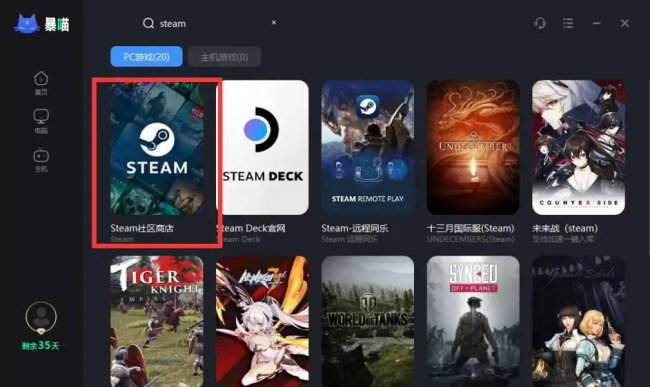The width and height of the screenshot is (650, 387).
Task: Open the Steam Remote Play cover
Action: point(367,148)
